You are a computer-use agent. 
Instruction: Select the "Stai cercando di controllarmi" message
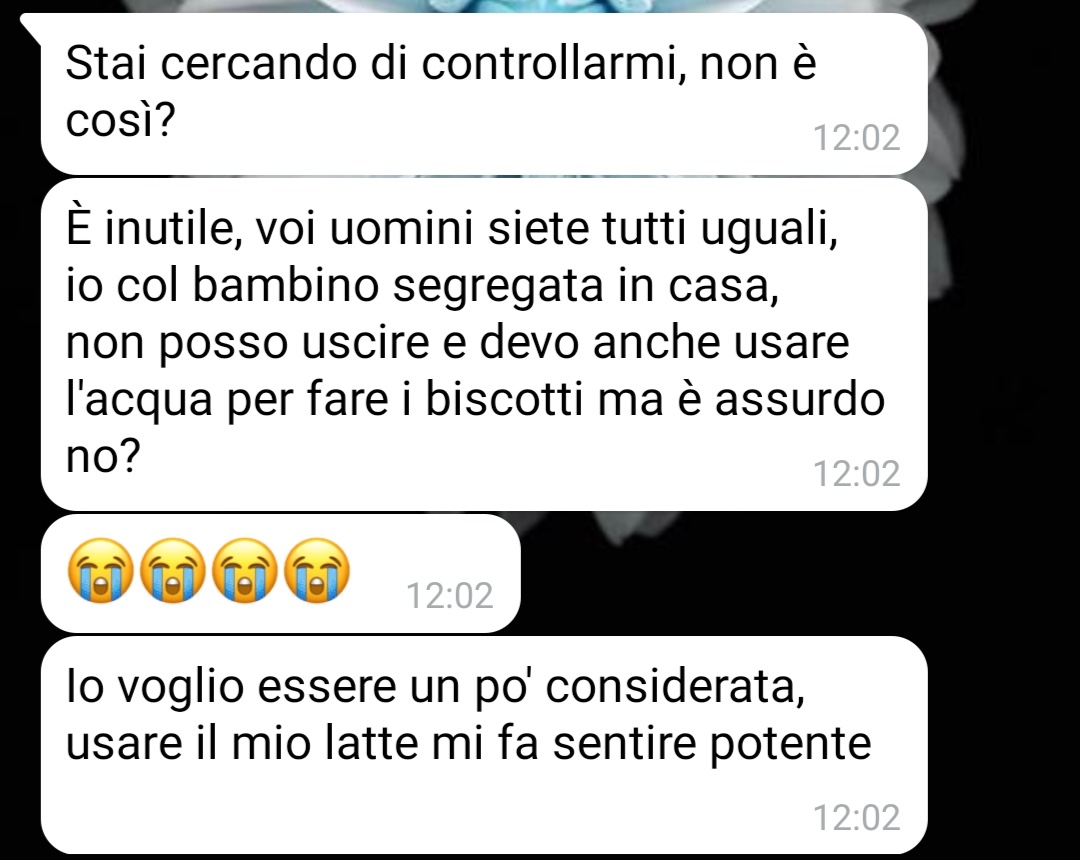coord(484,94)
